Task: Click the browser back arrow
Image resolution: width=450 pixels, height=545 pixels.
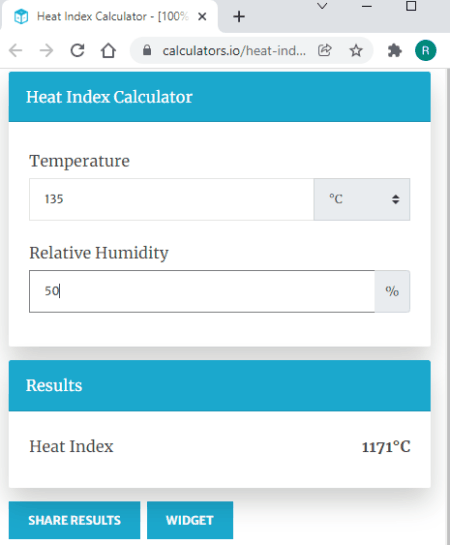Action: (x=16, y=51)
